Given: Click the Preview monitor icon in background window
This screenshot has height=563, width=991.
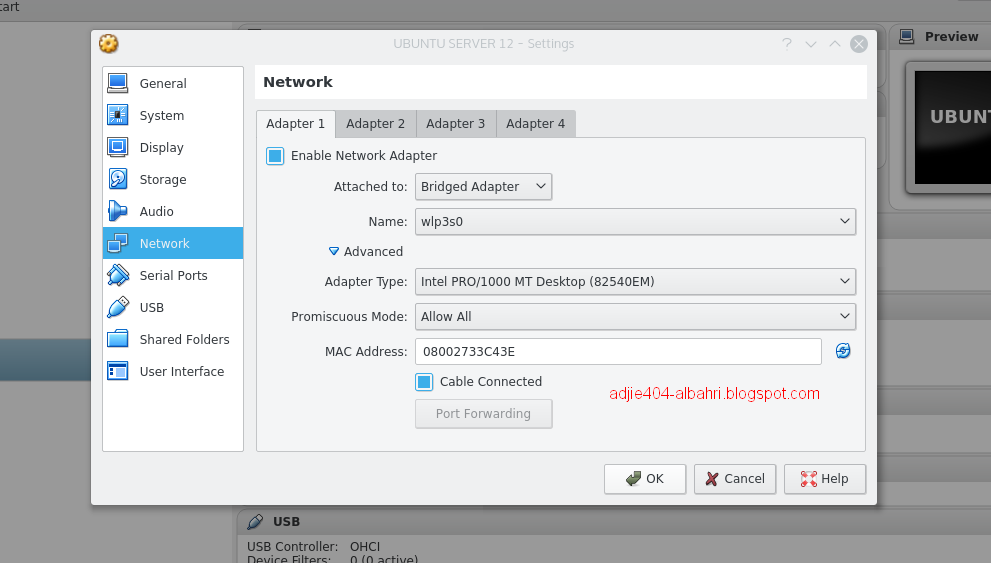Looking at the screenshot, I should click(x=906, y=37).
